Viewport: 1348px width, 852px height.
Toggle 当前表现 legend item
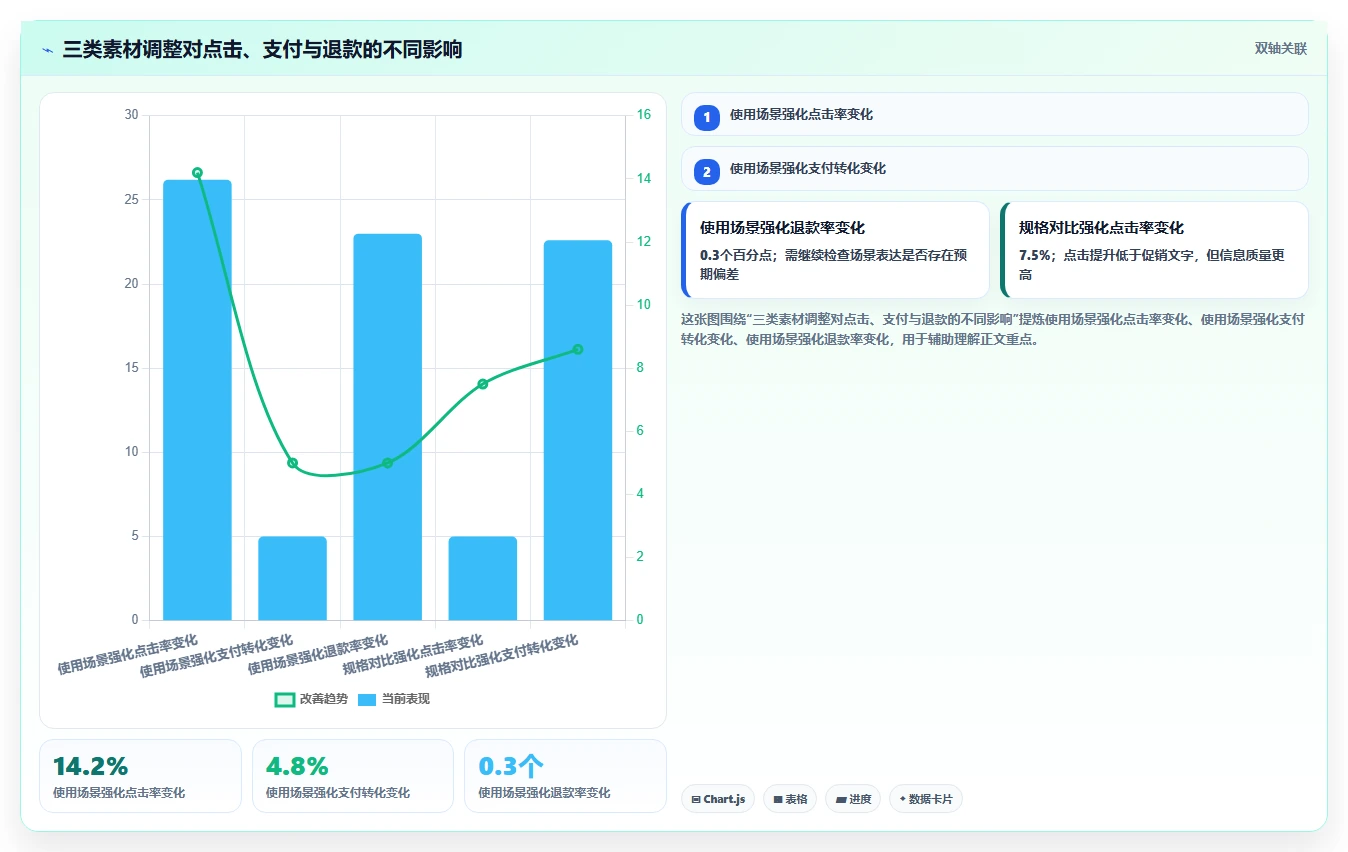[394, 699]
